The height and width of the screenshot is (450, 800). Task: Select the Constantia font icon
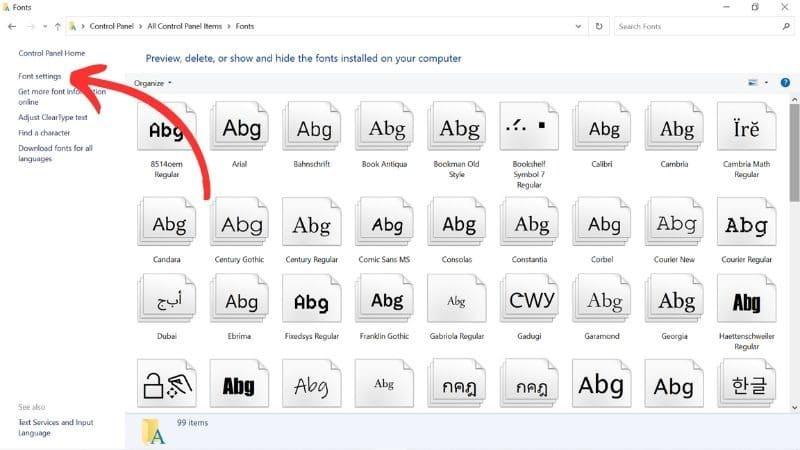[x=529, y=222]
